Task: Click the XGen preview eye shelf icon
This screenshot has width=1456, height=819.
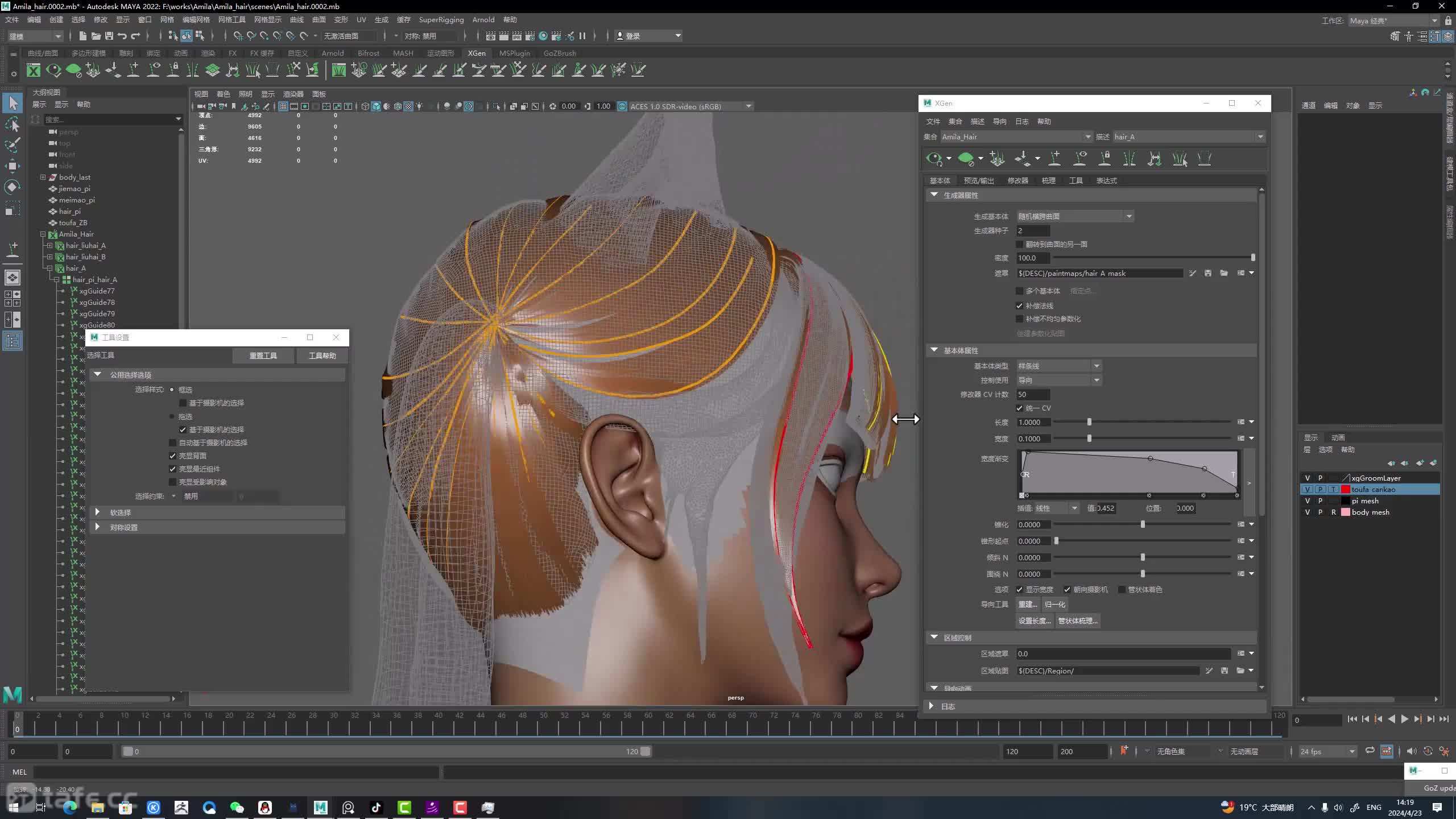Action: tap(53, 71)
